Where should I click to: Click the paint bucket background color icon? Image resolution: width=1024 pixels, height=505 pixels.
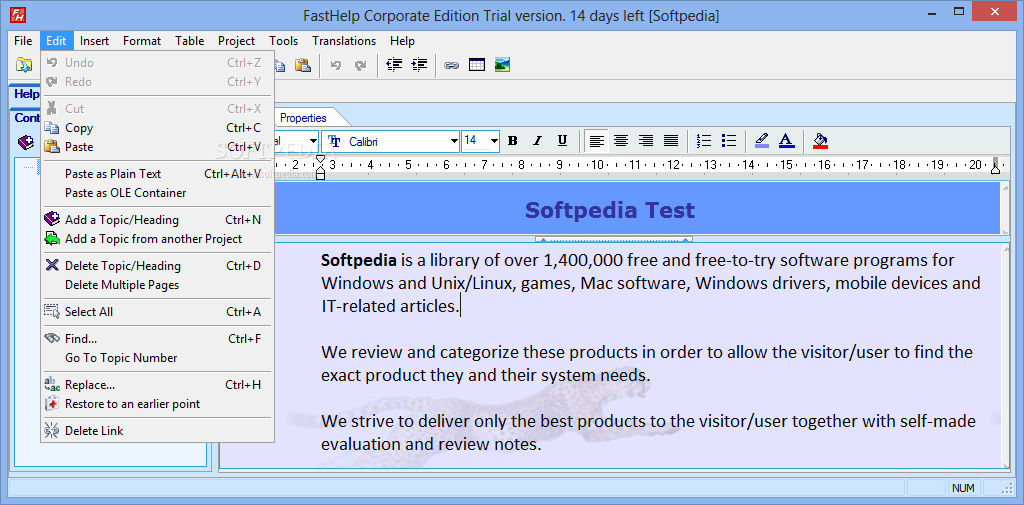(x=820, y=140)
